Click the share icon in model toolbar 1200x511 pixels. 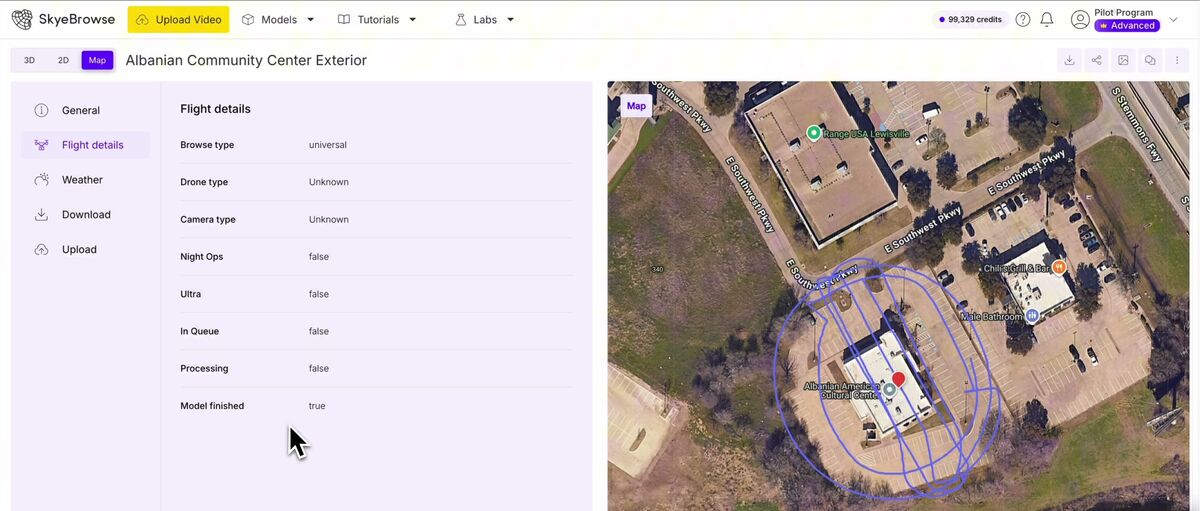pyautogui.click(x=1097, y=60)
